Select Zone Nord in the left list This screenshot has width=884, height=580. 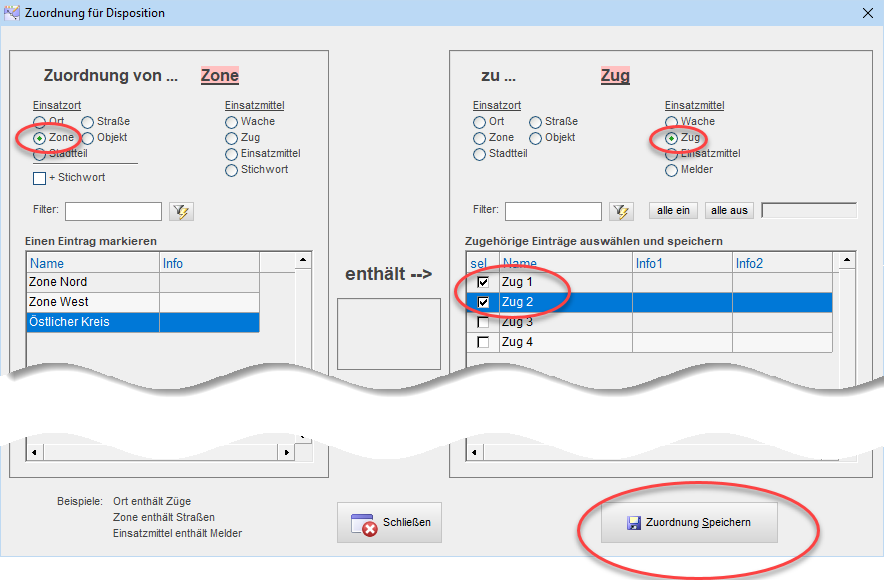[x=92, y=283]
